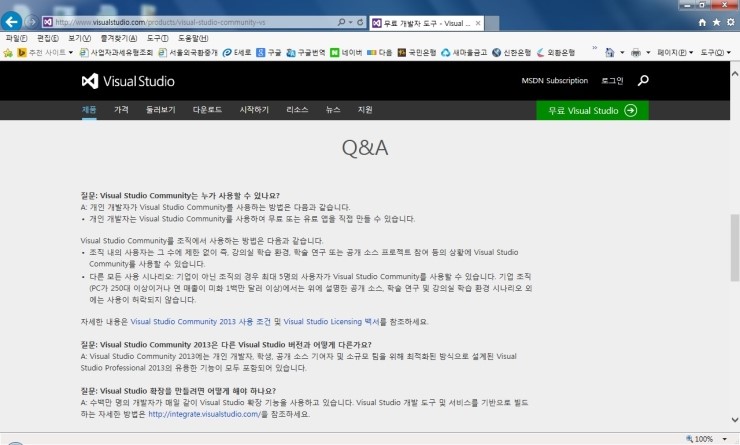Click the site search magnifier icon
This screenshot has width=740, height=445.
[x=643, y=81]
